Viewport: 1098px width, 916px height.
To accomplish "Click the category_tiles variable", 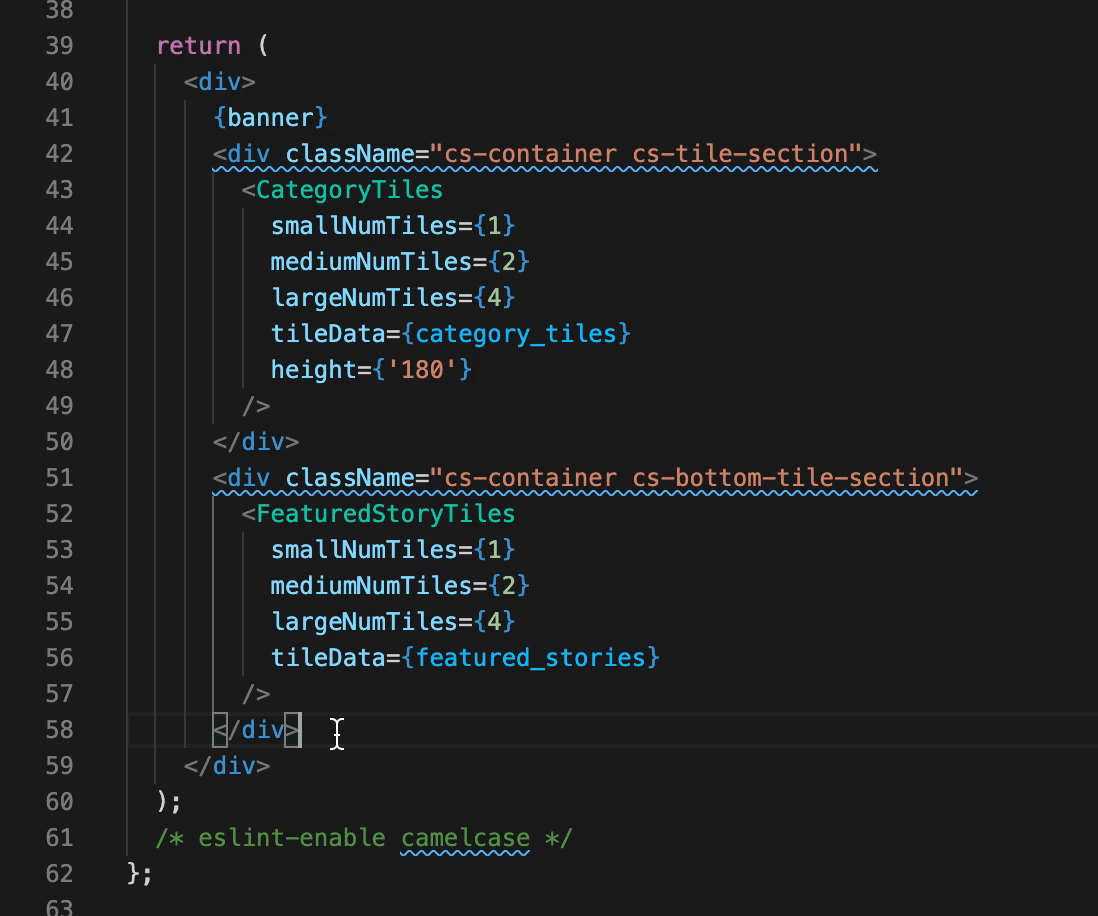I will coord(515,333).
